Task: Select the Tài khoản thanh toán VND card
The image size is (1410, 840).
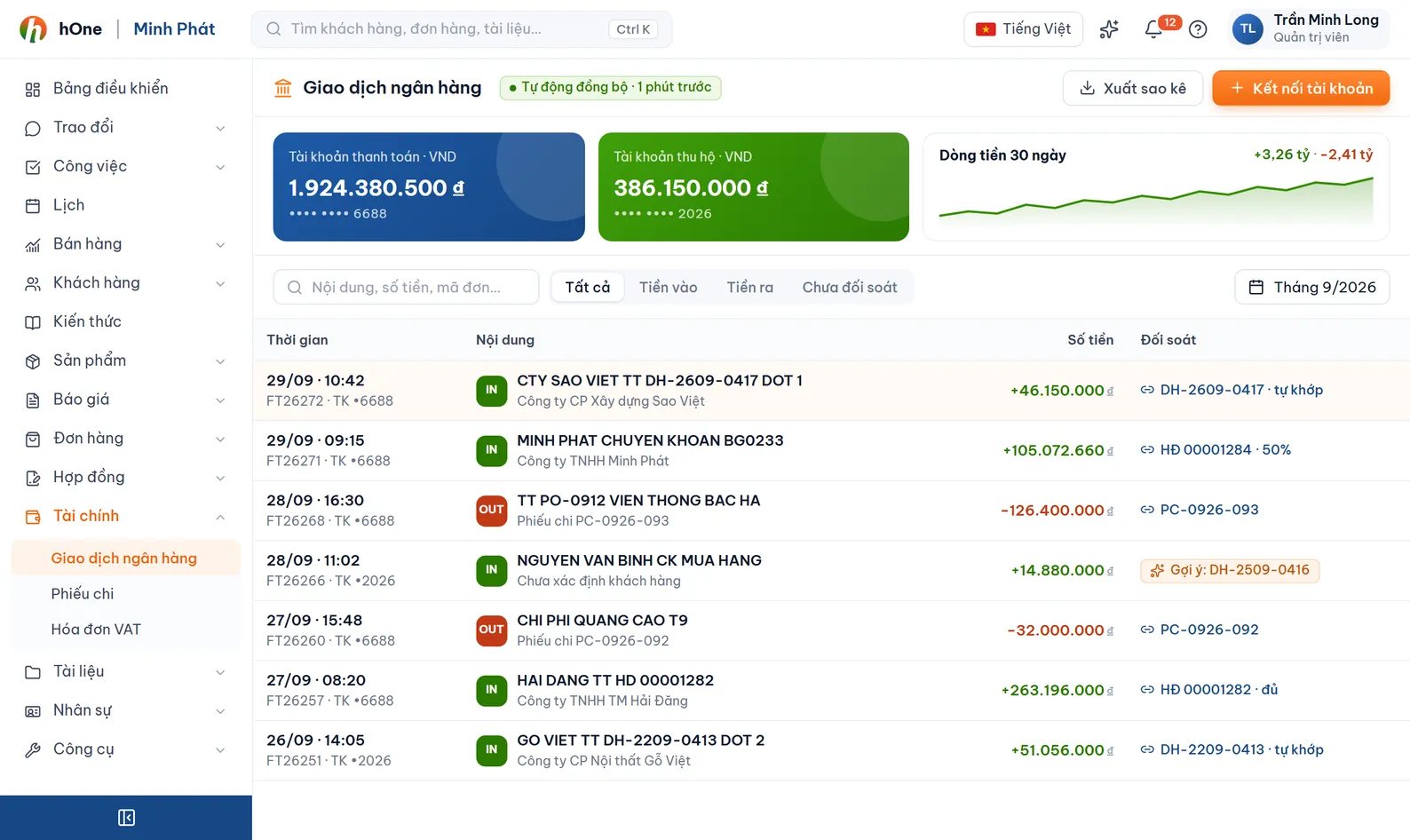Action: pyautogui.click(x=429, y=187)
